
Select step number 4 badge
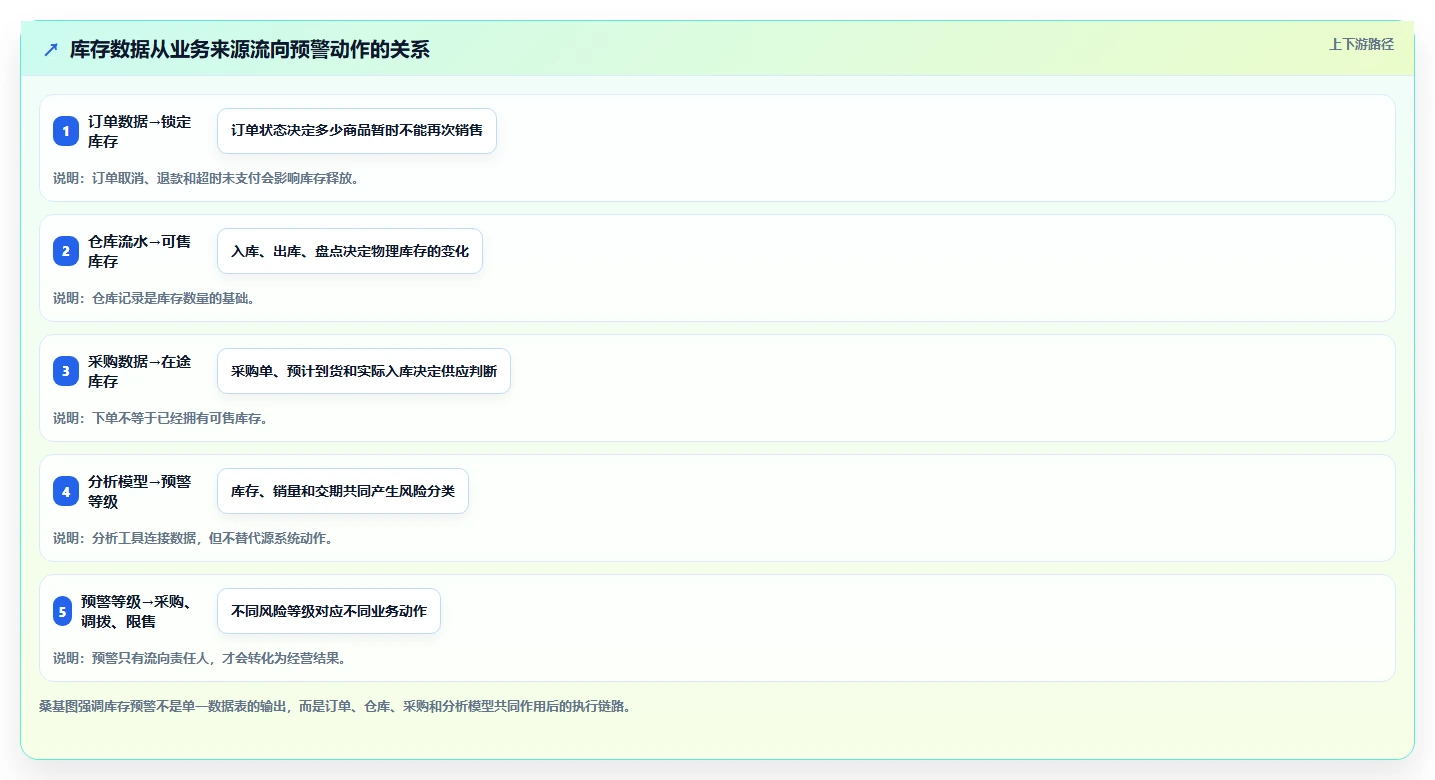(x=66, y=491)
